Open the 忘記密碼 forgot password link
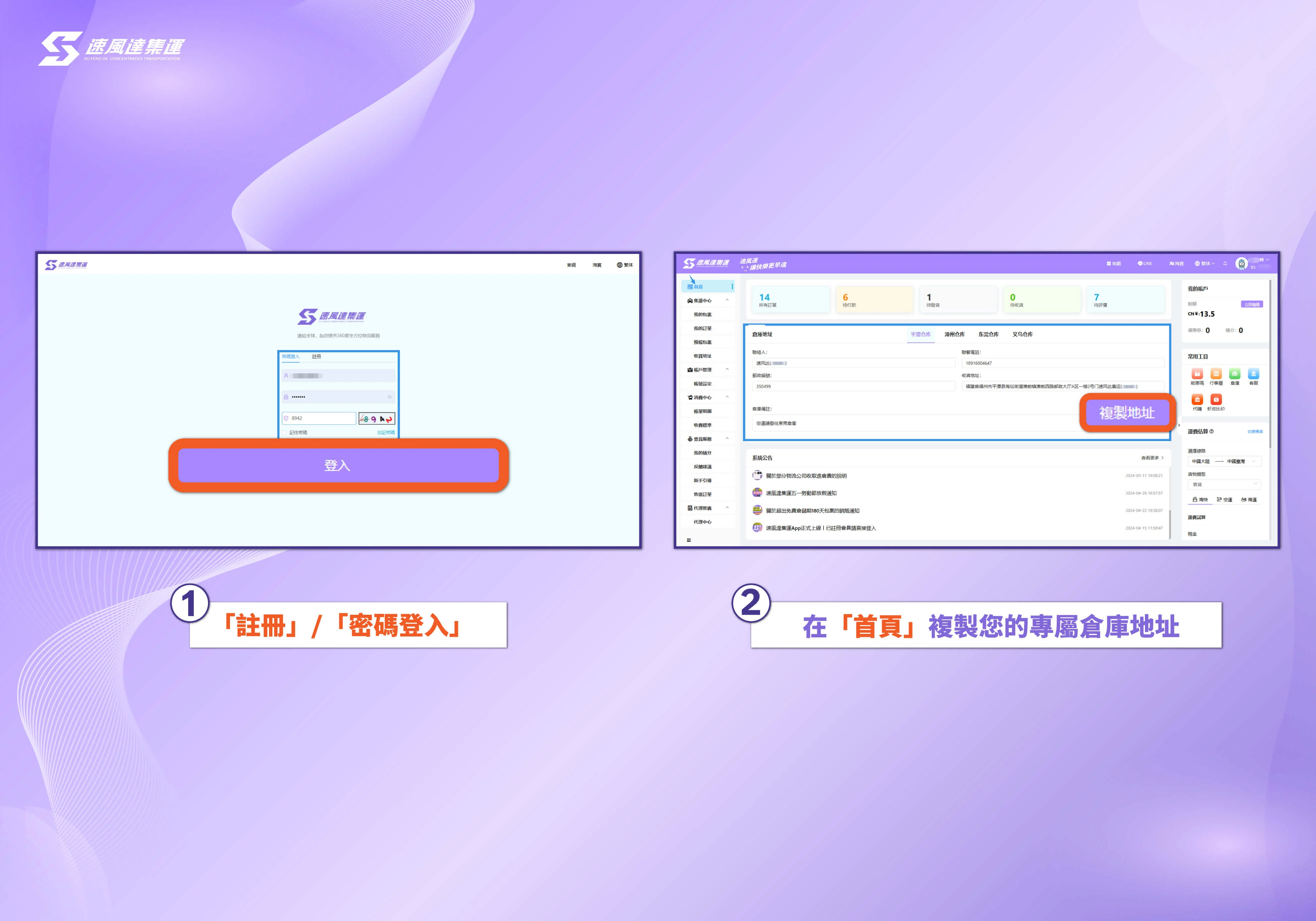1316x921 pixels. [x=386, y=433]
